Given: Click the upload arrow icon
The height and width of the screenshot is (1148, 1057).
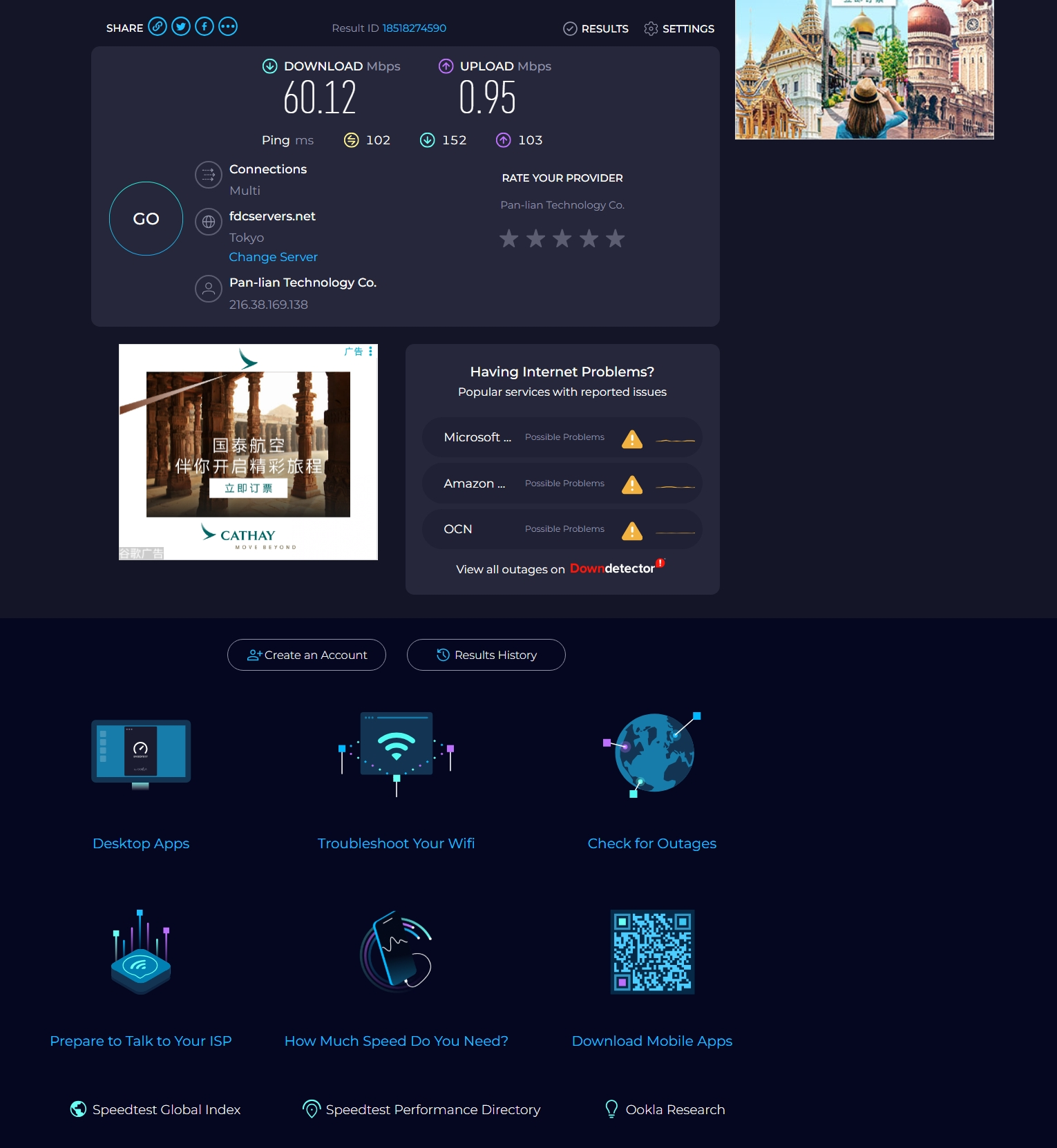Looking at the screenshot, I should tap(446, 66).
